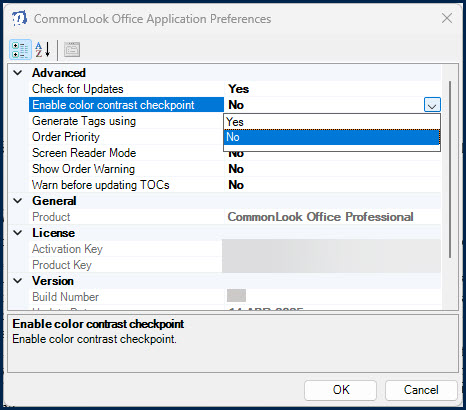Collapse the License category
The height and width of the screenshot is (410, 466).
[x=18, y=233]
